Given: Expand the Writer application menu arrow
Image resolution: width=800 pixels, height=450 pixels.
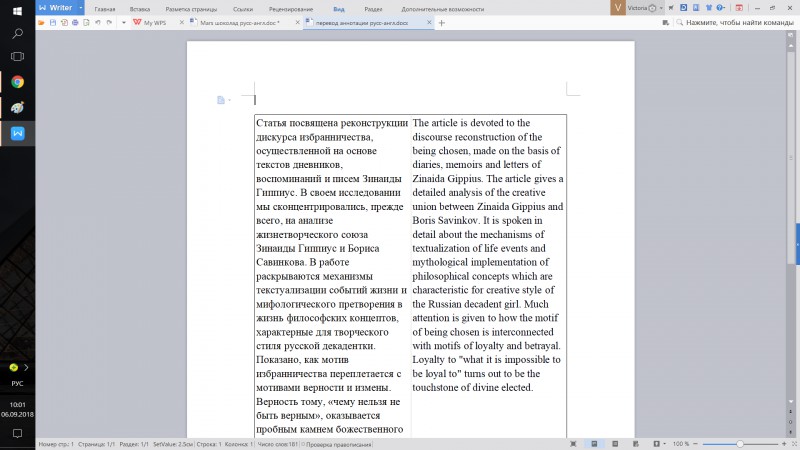Looking at the screenshot, I should tap(81, 8).
